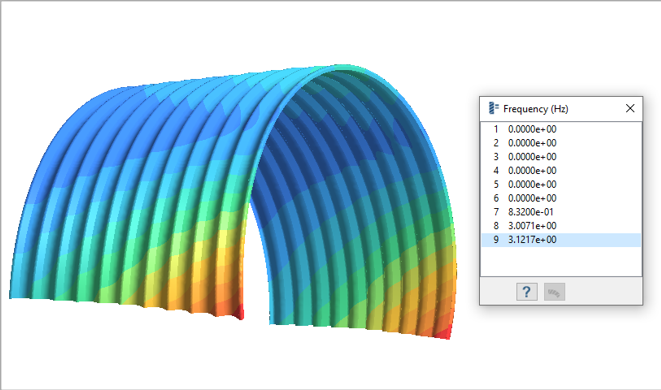Select mode 7 at 8.3200e-01 Hz
The image size is (661, 390).
coord(561,212)
